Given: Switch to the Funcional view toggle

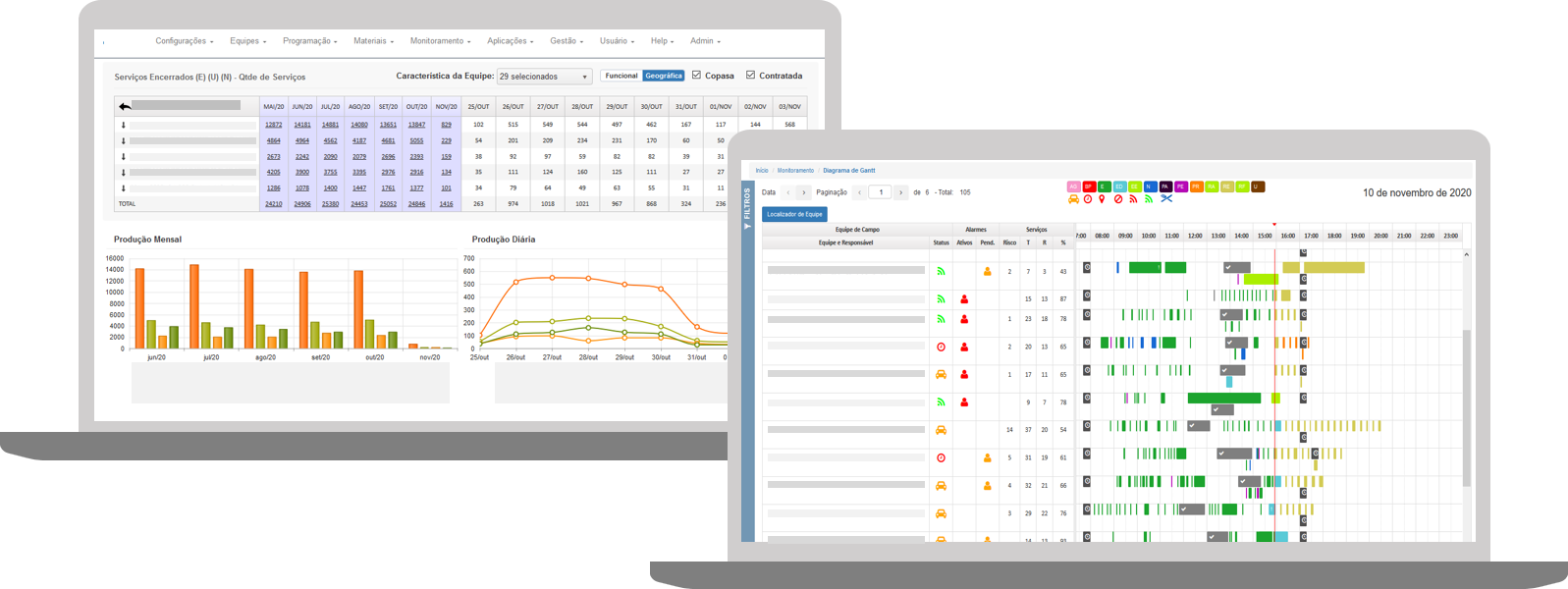Looking at the screenshot, I should click(622, 76).
